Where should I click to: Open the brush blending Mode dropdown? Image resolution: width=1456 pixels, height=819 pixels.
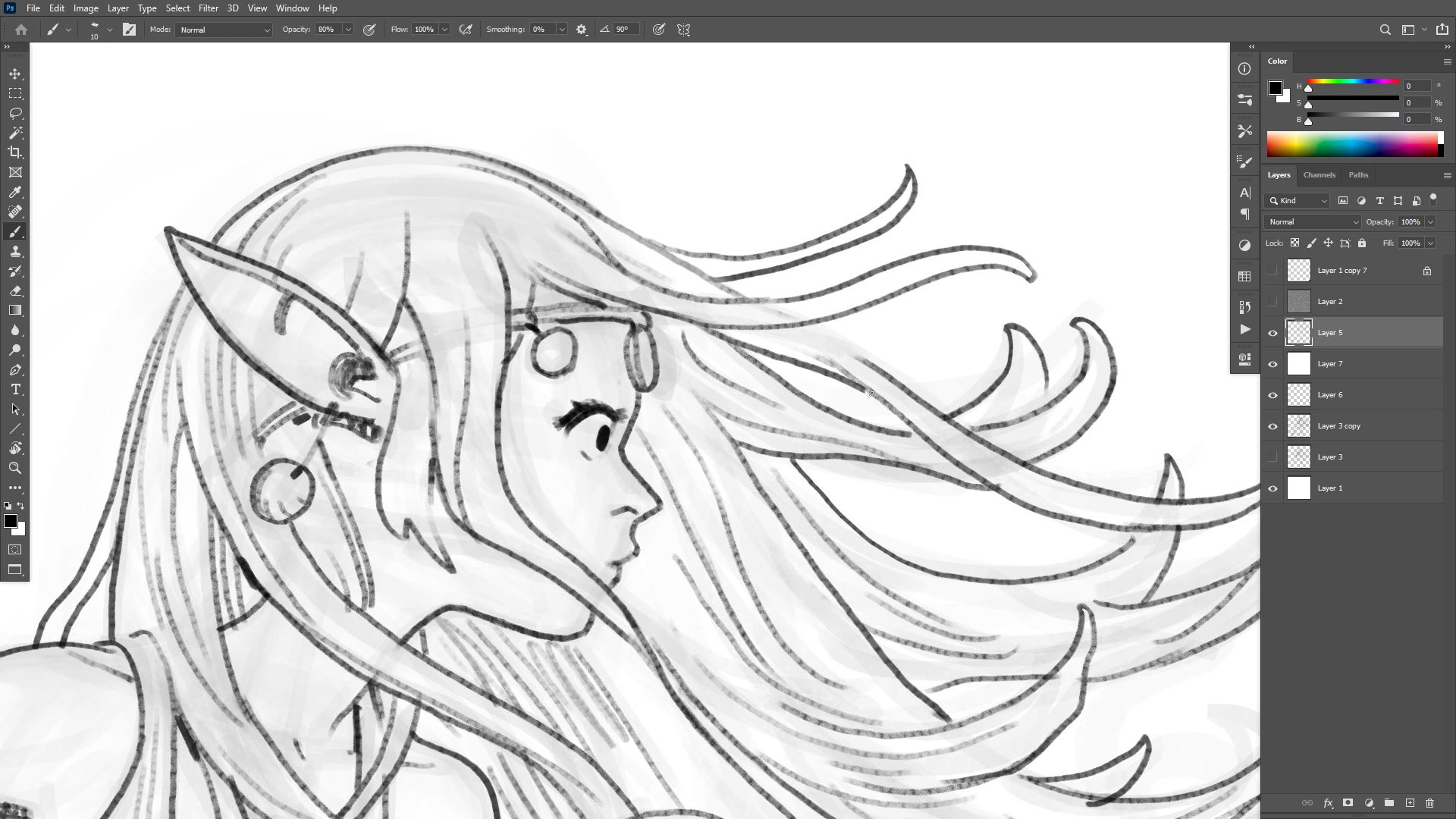(224, 30)
